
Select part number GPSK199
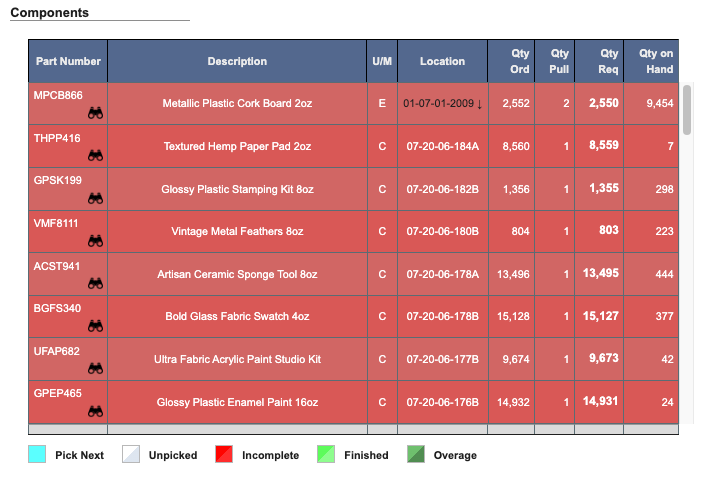pos(58,180)
